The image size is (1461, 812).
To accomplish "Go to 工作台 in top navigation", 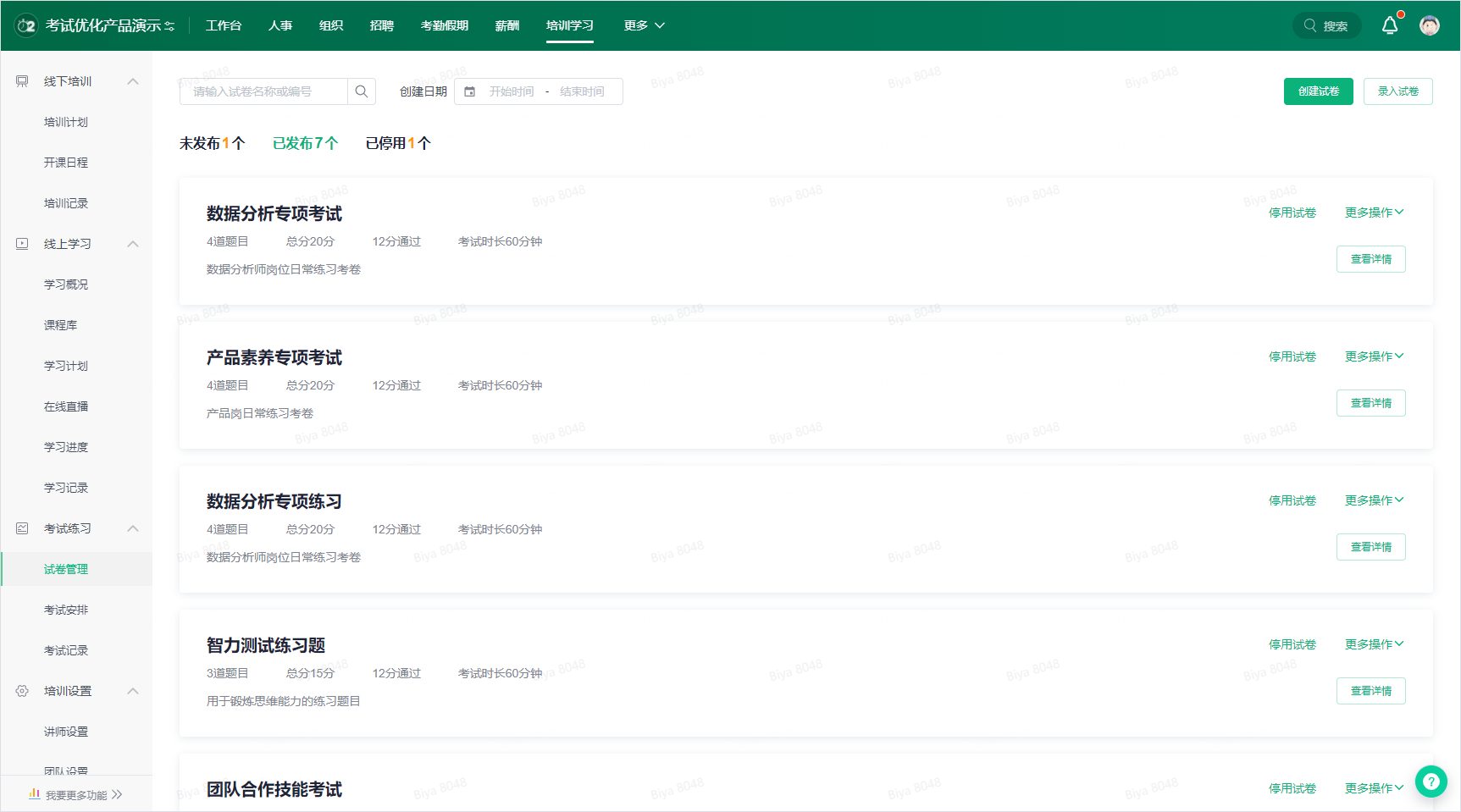I will [224, 25].
